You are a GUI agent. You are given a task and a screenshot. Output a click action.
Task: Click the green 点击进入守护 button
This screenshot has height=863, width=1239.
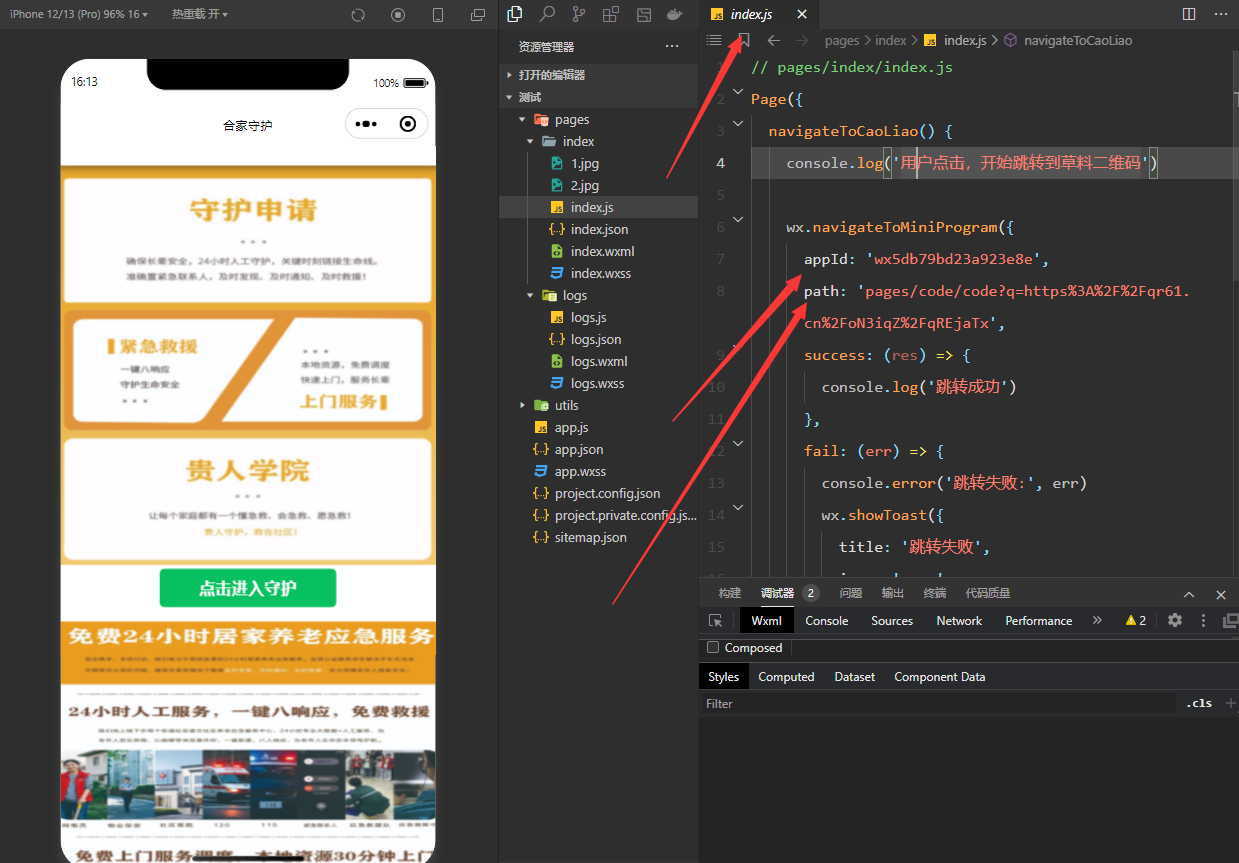pos(247,588)
